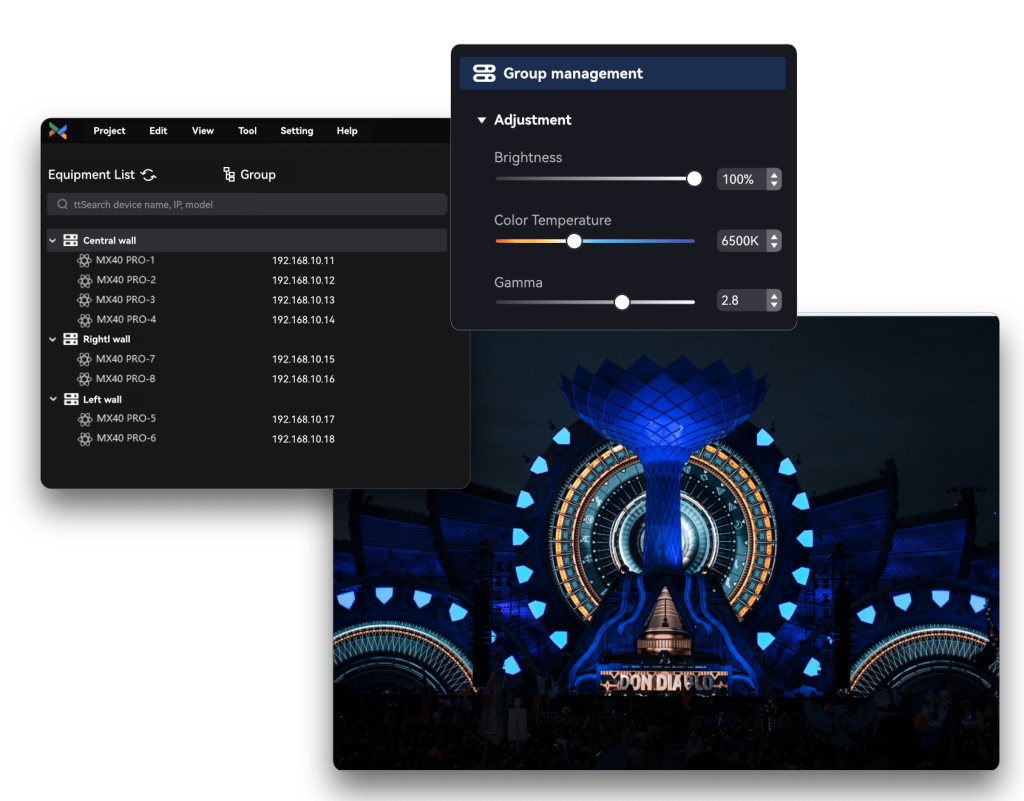This screenshot has width=1024, height=801.
Task: Click the MX40 PRO-7 device icon
Action: pos(84,359)
